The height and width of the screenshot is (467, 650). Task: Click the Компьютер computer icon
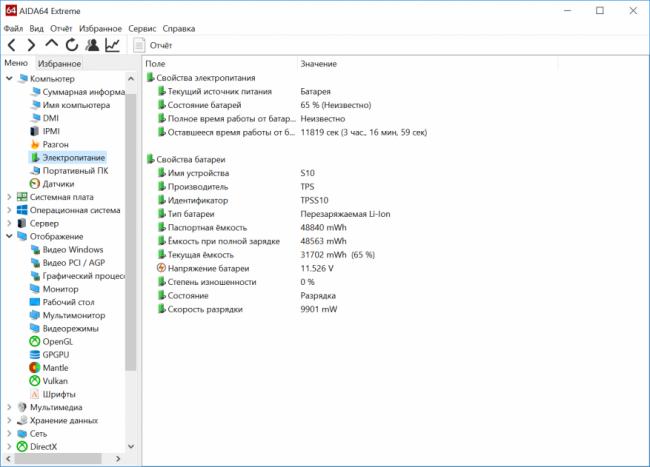tap(22, 78)
